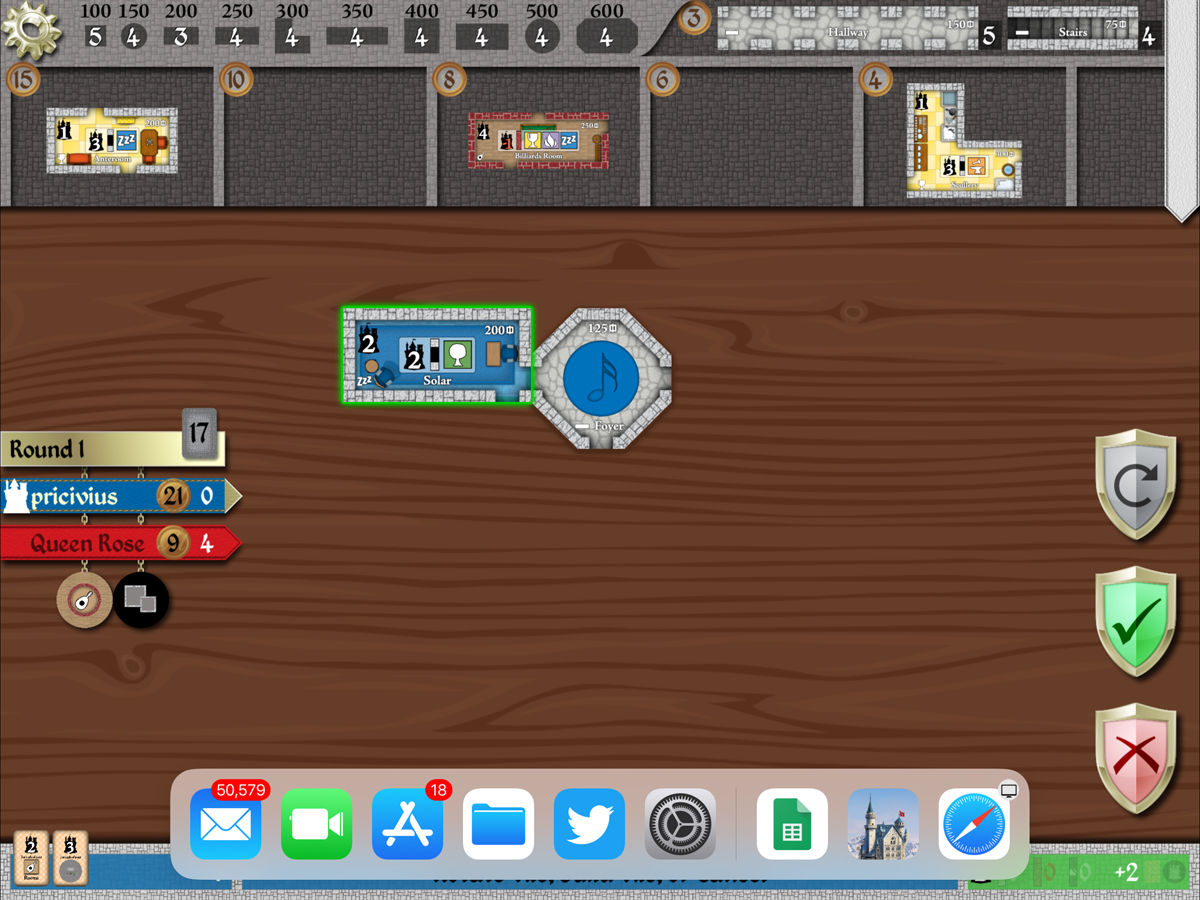Select the 400 size room stack
This screenshot has height=900, width=1200.
coord(421,37)
